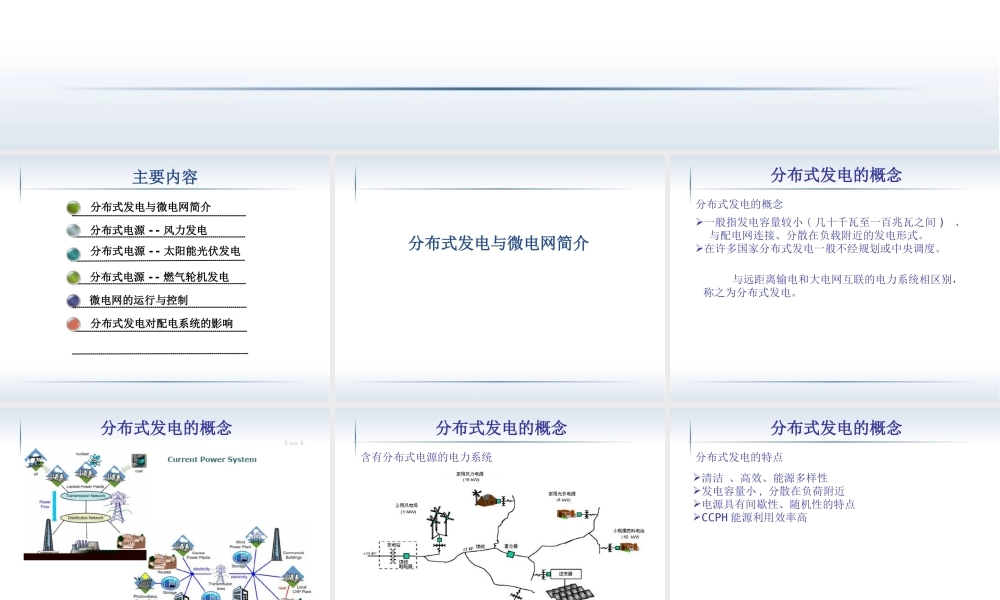Select the 分布式发电的特点 heading text
The width and height of the screenshot is (1000, 600).
739,457
